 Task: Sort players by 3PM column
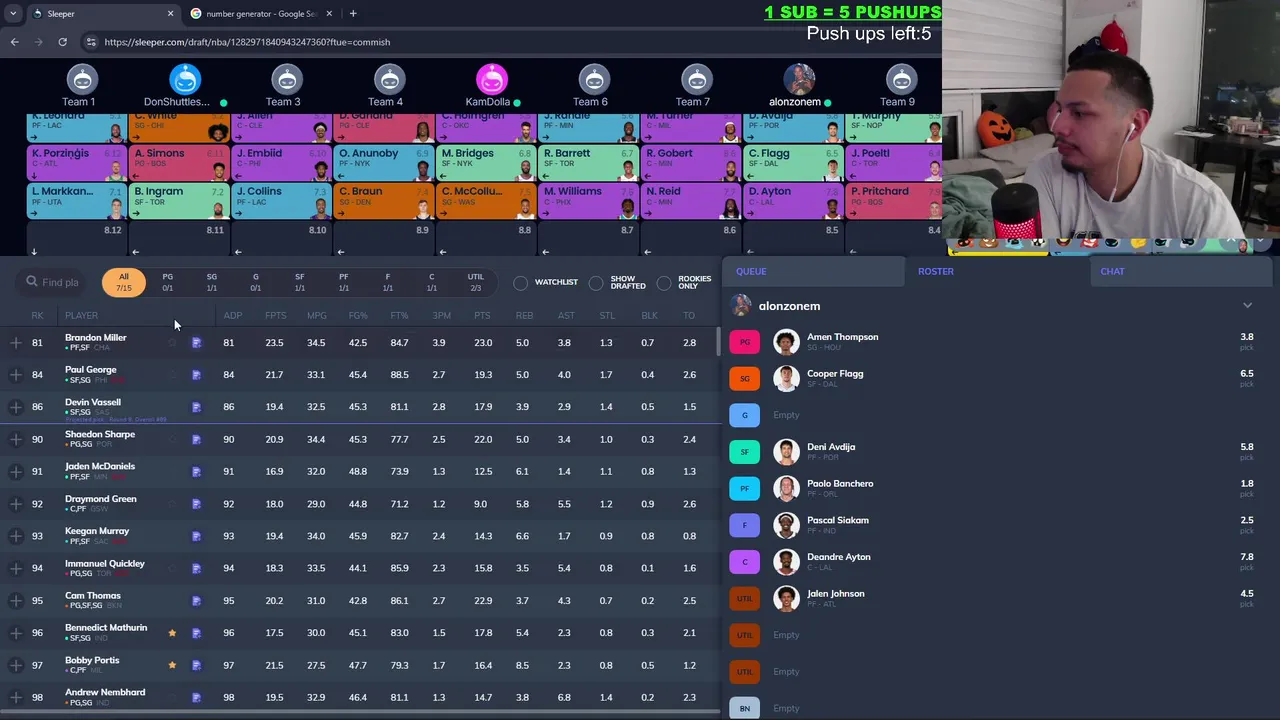tap(441, 316)
